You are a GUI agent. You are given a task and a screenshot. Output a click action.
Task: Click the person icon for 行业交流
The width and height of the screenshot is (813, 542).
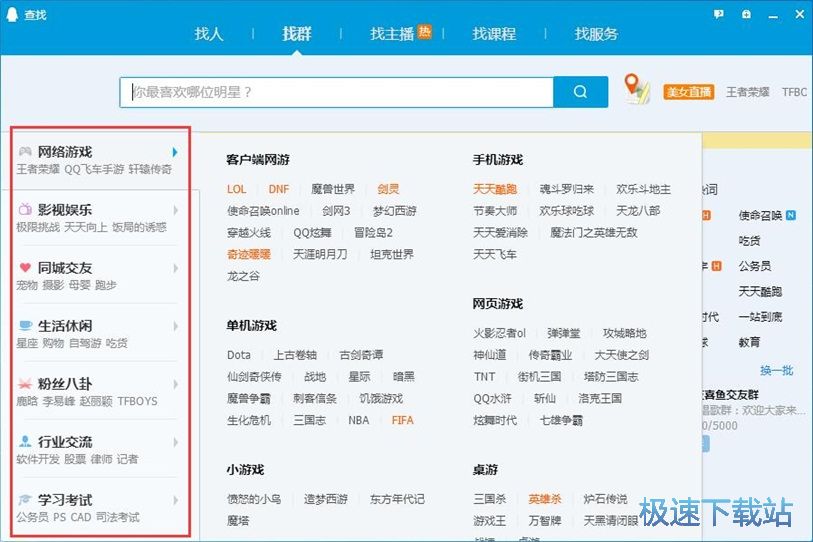(25, 441)
